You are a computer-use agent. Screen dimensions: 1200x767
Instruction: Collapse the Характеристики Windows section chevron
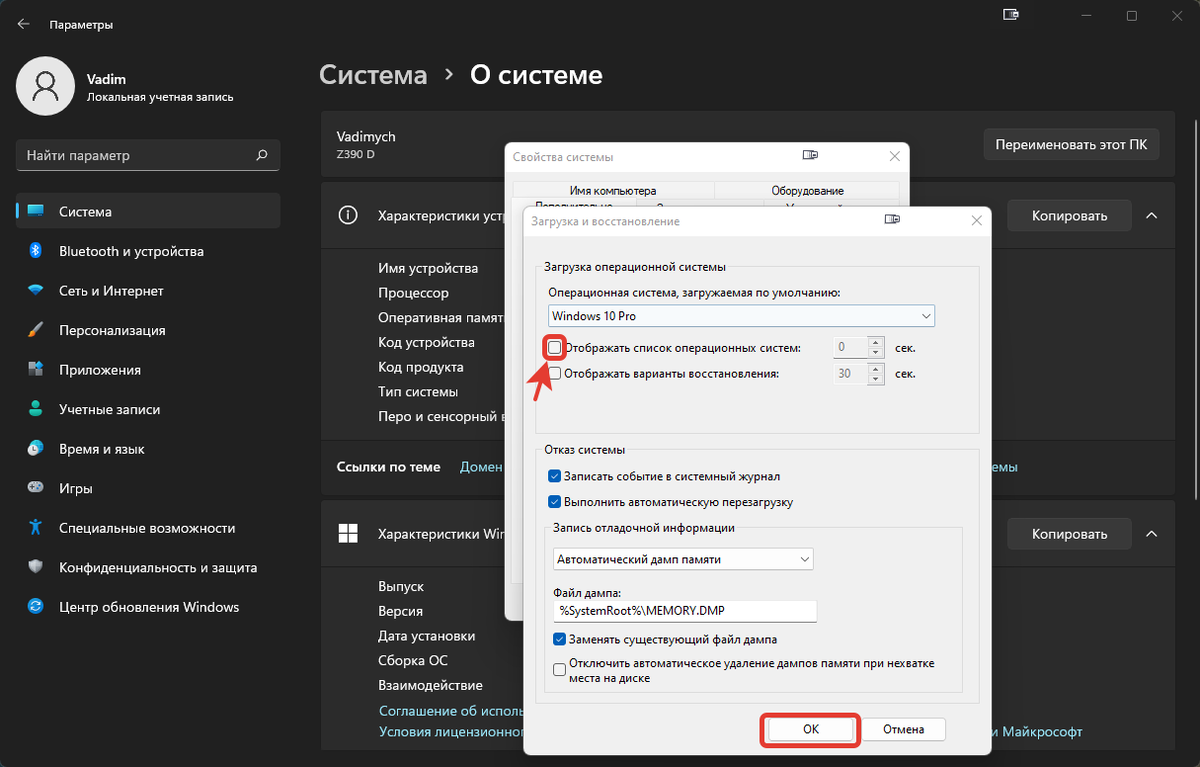click(x=1152, y=533)
